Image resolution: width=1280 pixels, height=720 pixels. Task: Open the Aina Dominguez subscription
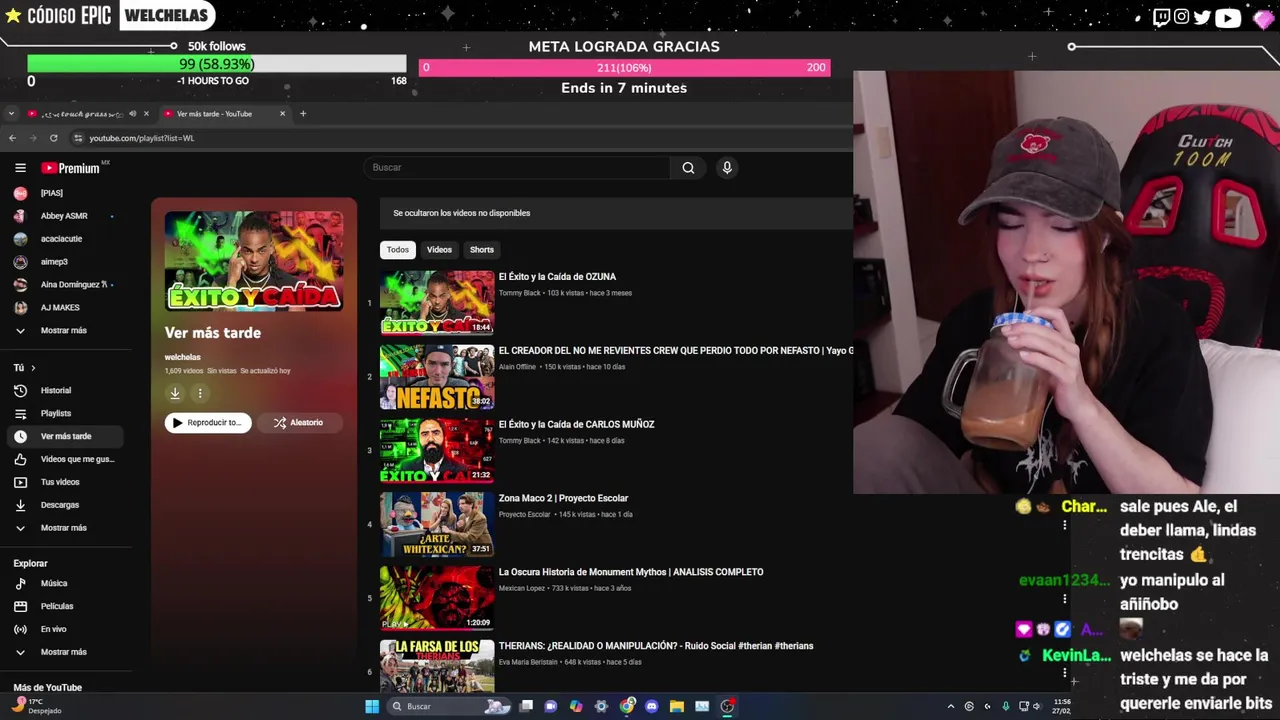[x=65, y=284]
